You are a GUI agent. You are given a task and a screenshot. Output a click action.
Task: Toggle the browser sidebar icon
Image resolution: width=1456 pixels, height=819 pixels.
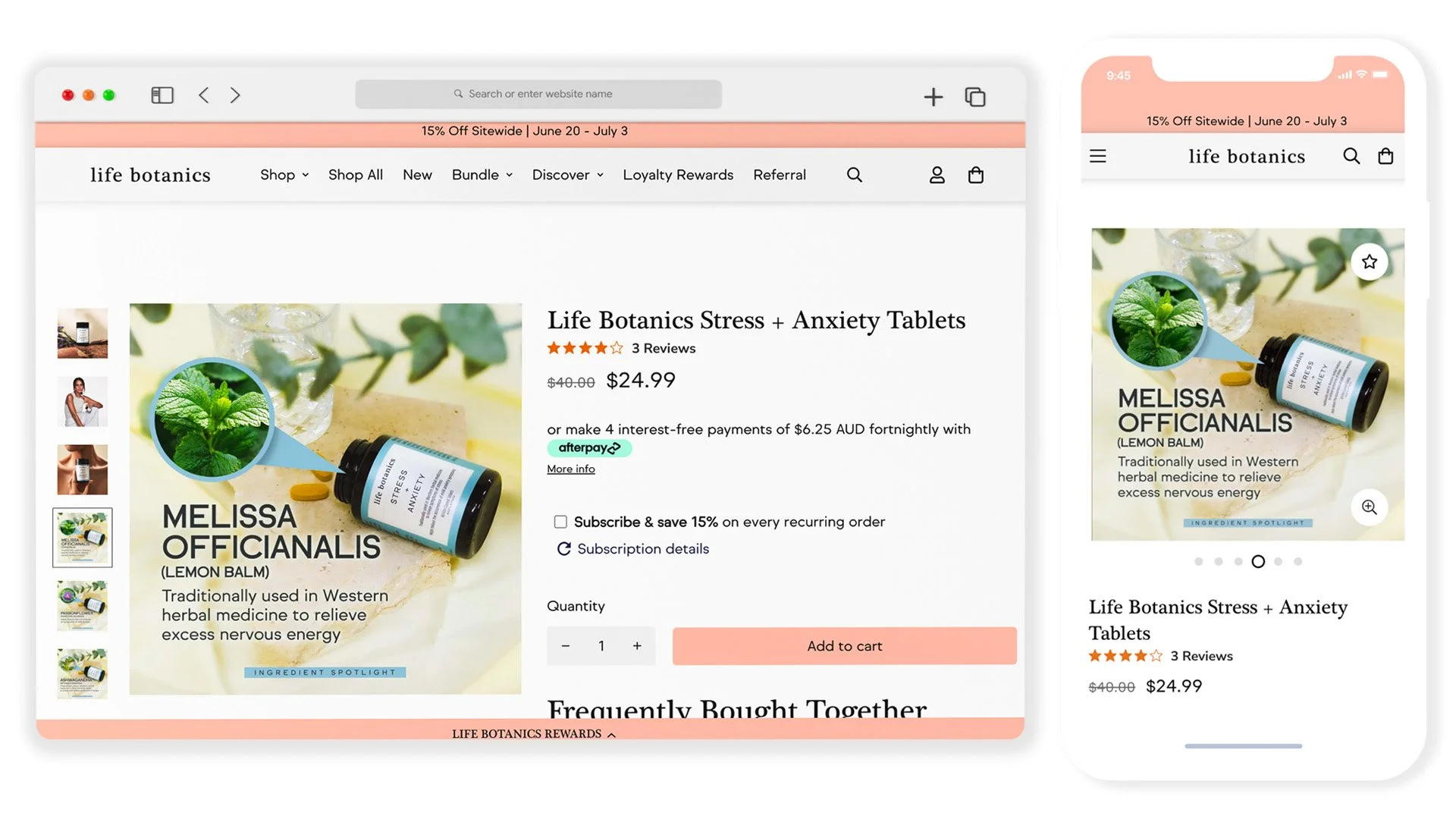coord(162,96)
